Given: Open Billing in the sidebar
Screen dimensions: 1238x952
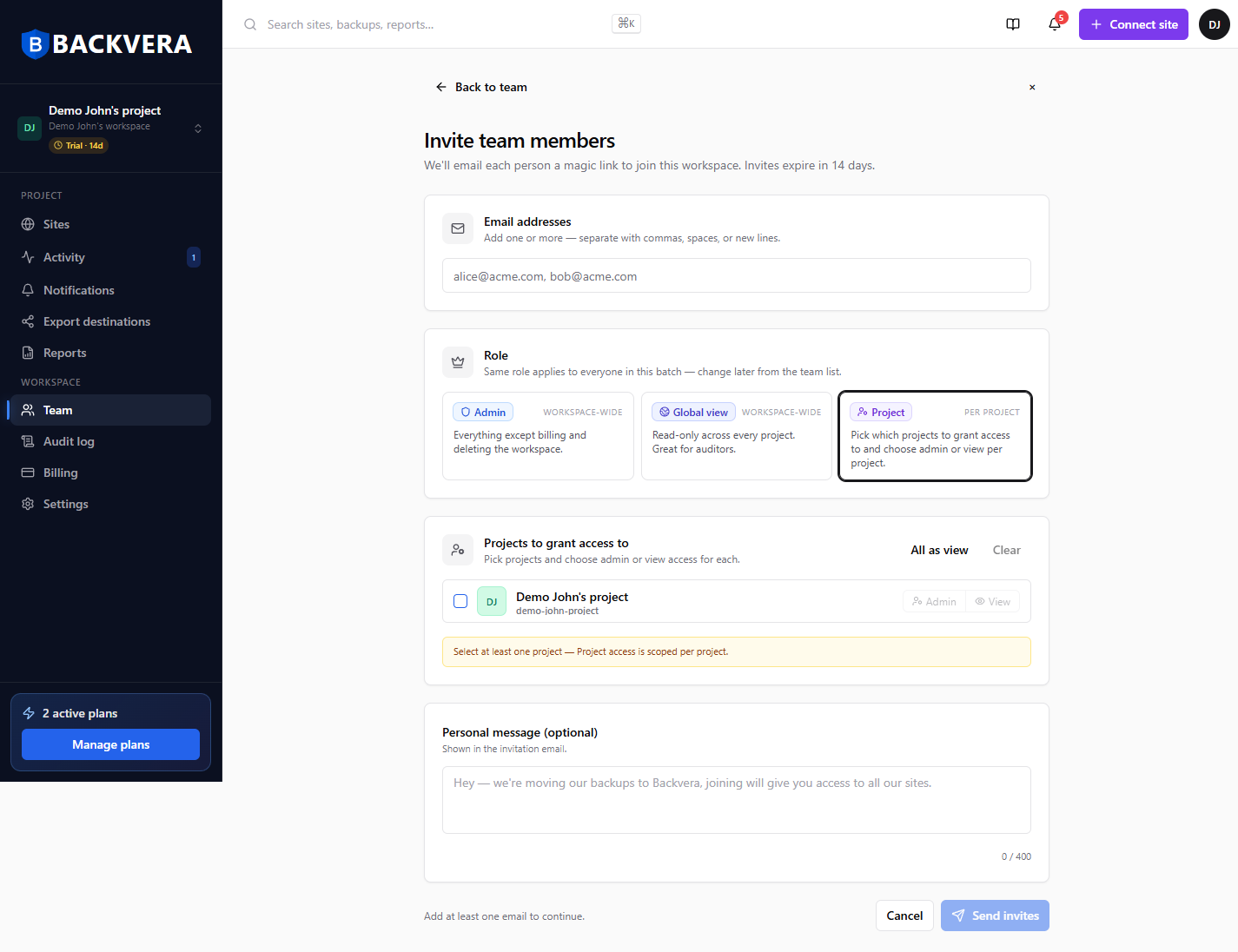Looking at the screenshot, I should click(x=111, y=473).
